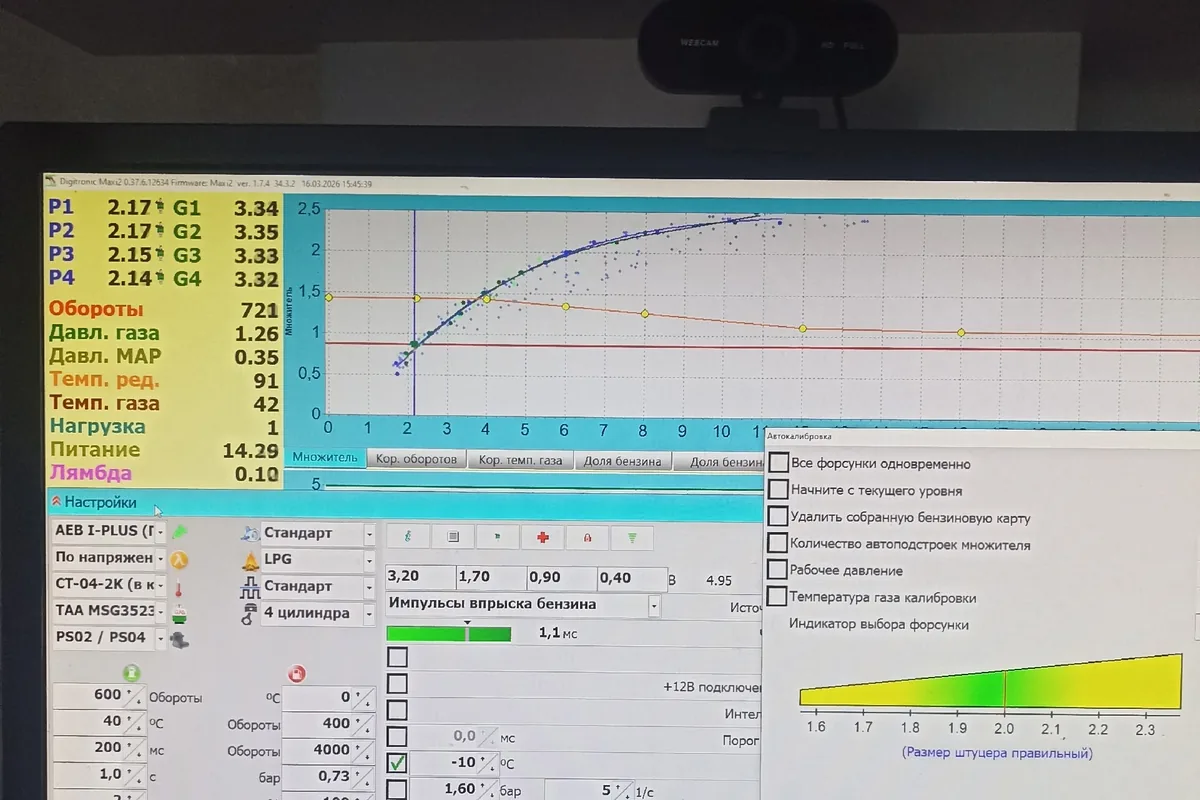Click the red petrol return icon
This screenshot has height=800, width=1200.
297,673
